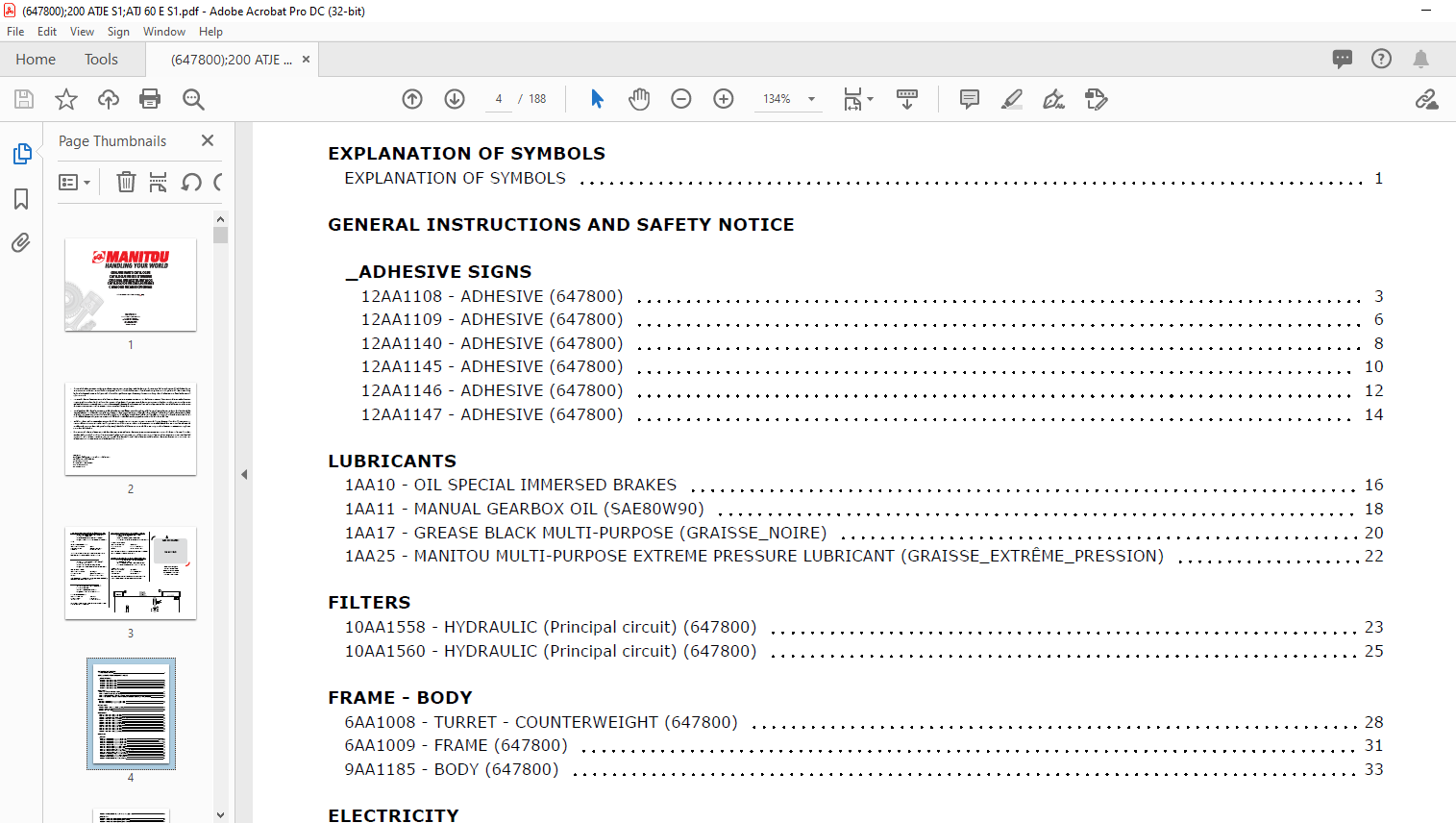Open the Help question mark icon
Screen dimensions: 1456x823
(1381, 59)
